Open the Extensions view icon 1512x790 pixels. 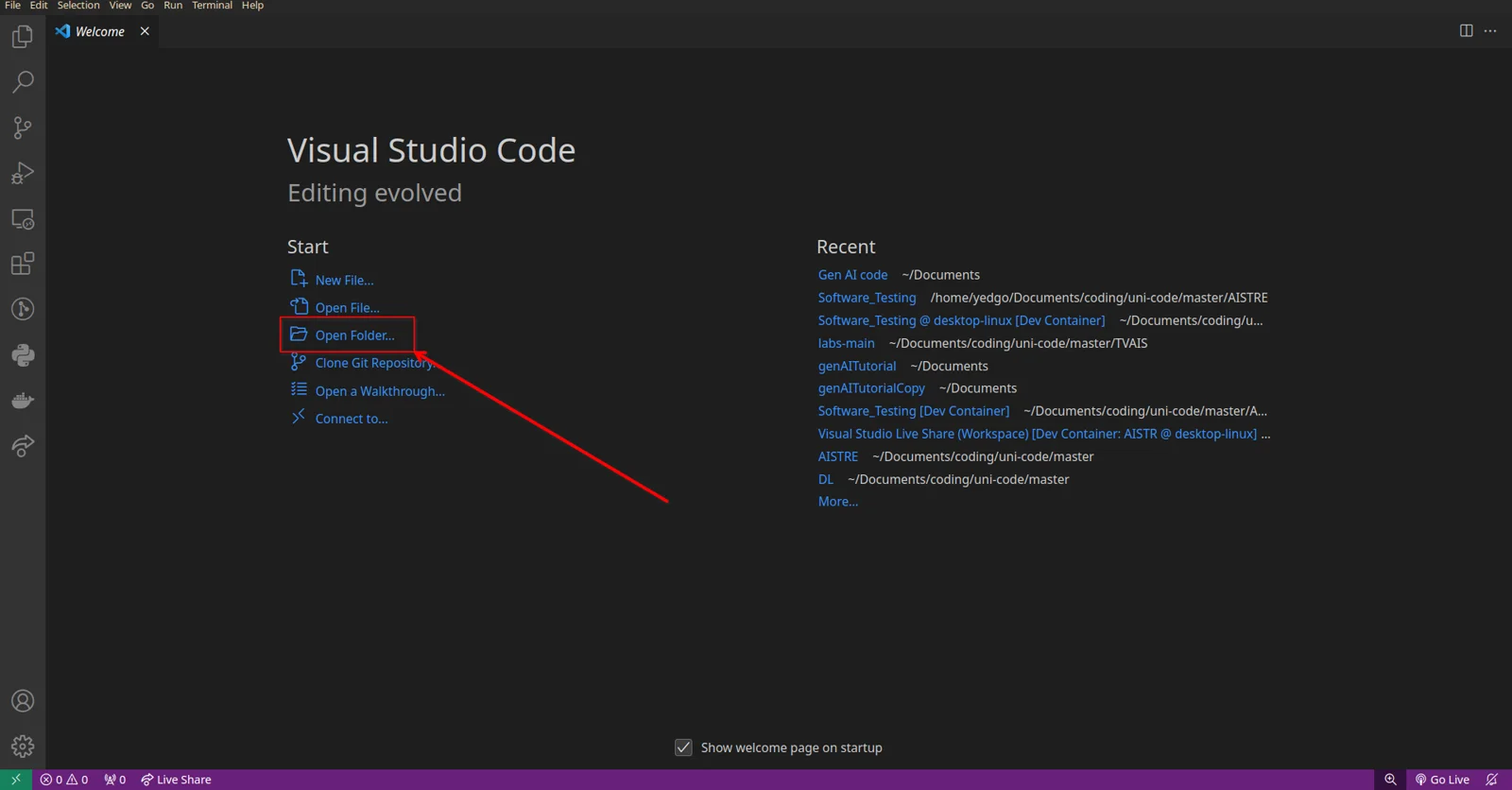(x=23, y=264)
